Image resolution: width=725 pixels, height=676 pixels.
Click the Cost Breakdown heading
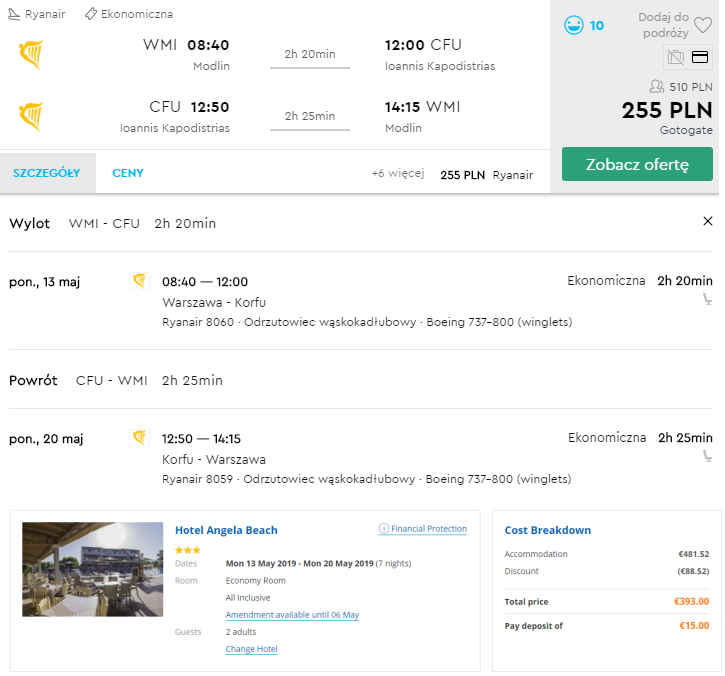tap(548, 530)
